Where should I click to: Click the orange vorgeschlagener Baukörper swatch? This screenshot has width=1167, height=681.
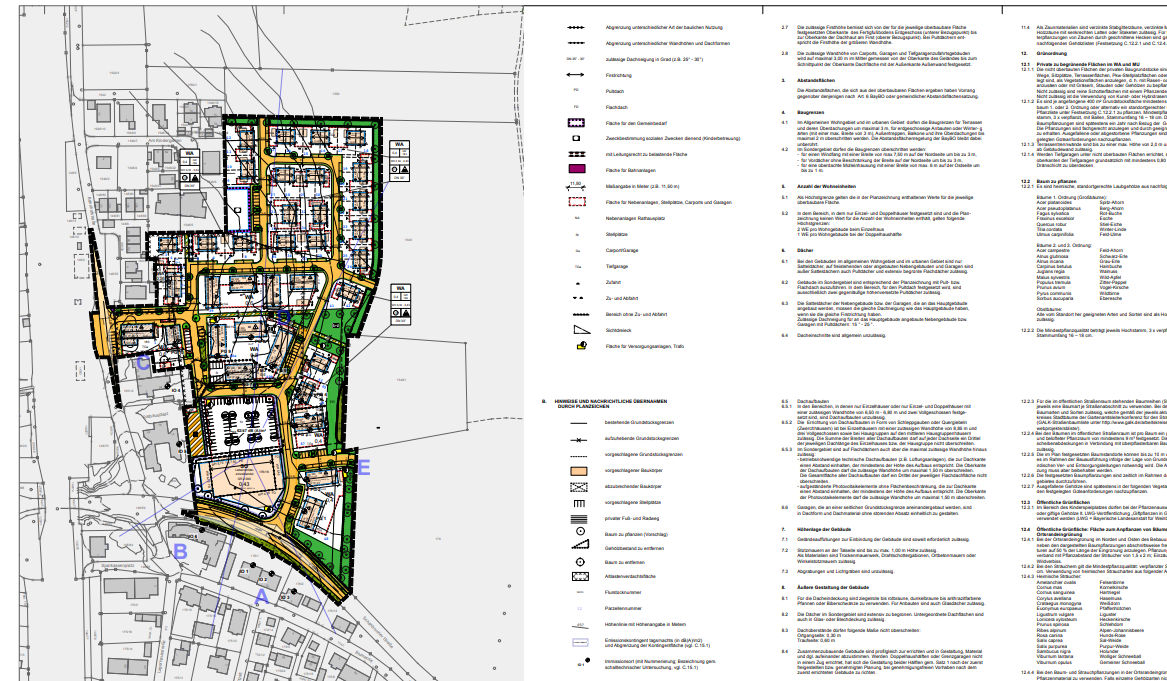click(x=578, y=470)
